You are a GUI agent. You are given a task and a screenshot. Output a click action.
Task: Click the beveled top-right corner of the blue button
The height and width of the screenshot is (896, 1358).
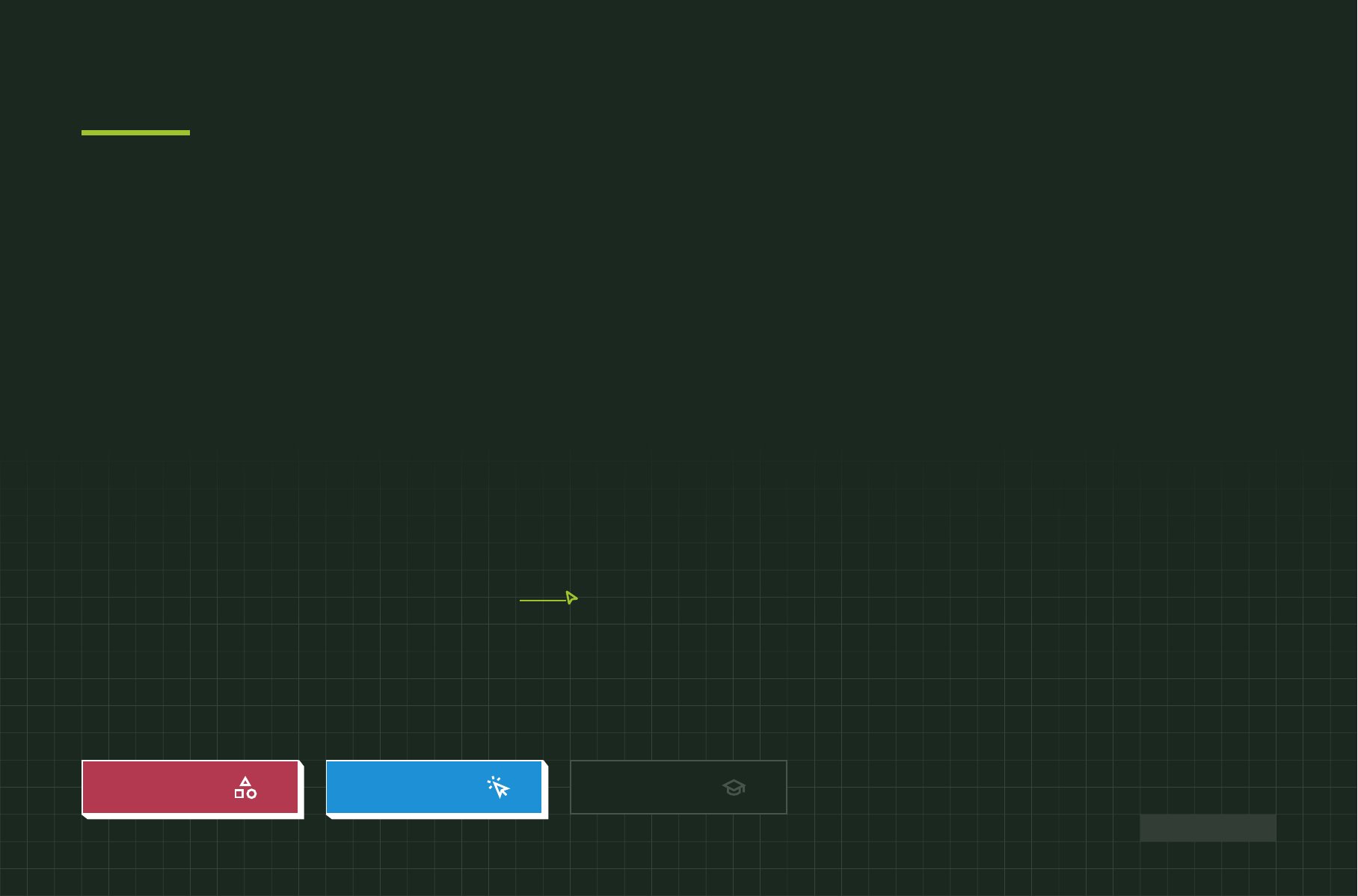545,763
